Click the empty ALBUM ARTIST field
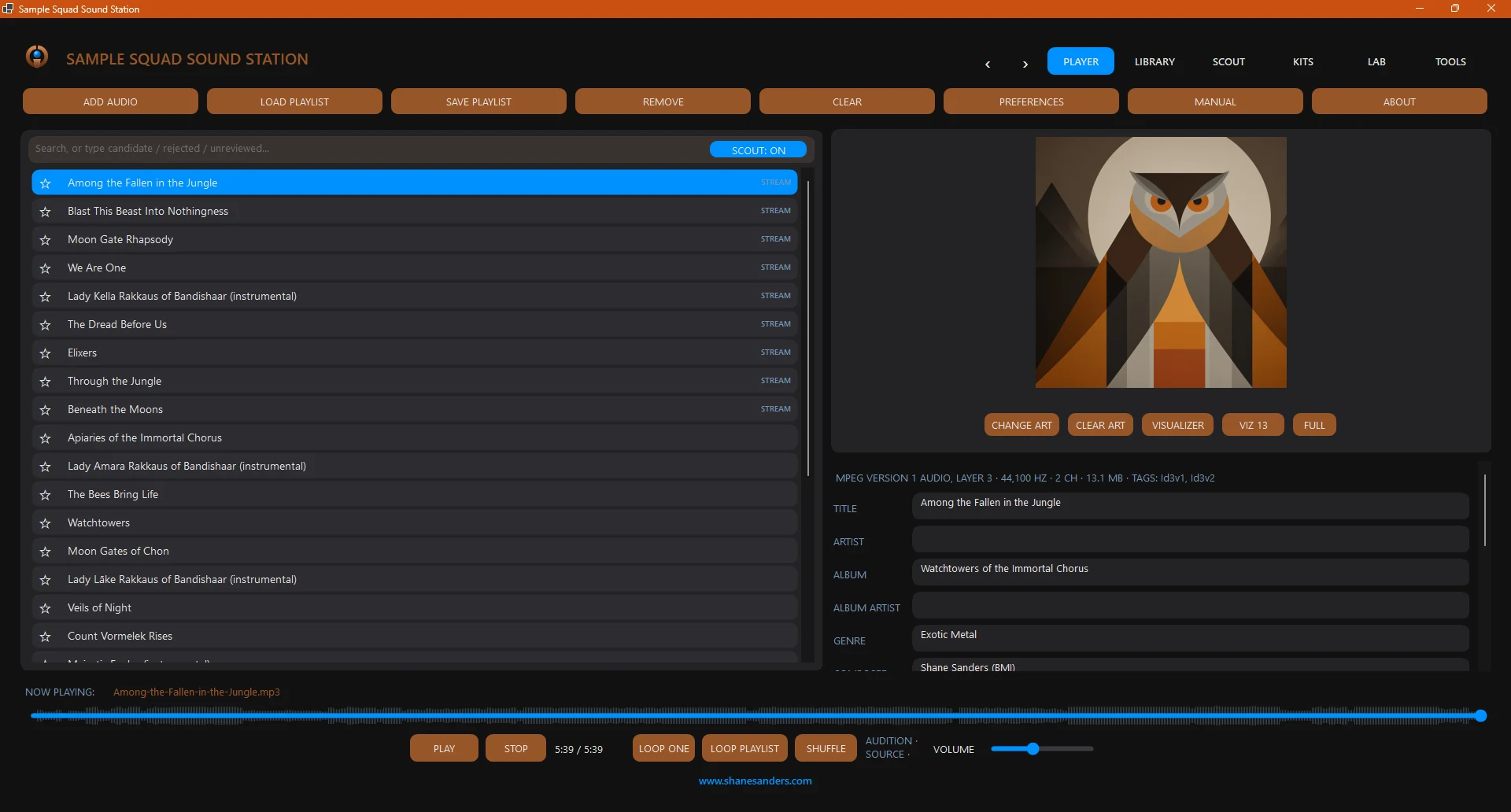The height and width of the screenshot is (812, 1511). tap(1190, 605)
